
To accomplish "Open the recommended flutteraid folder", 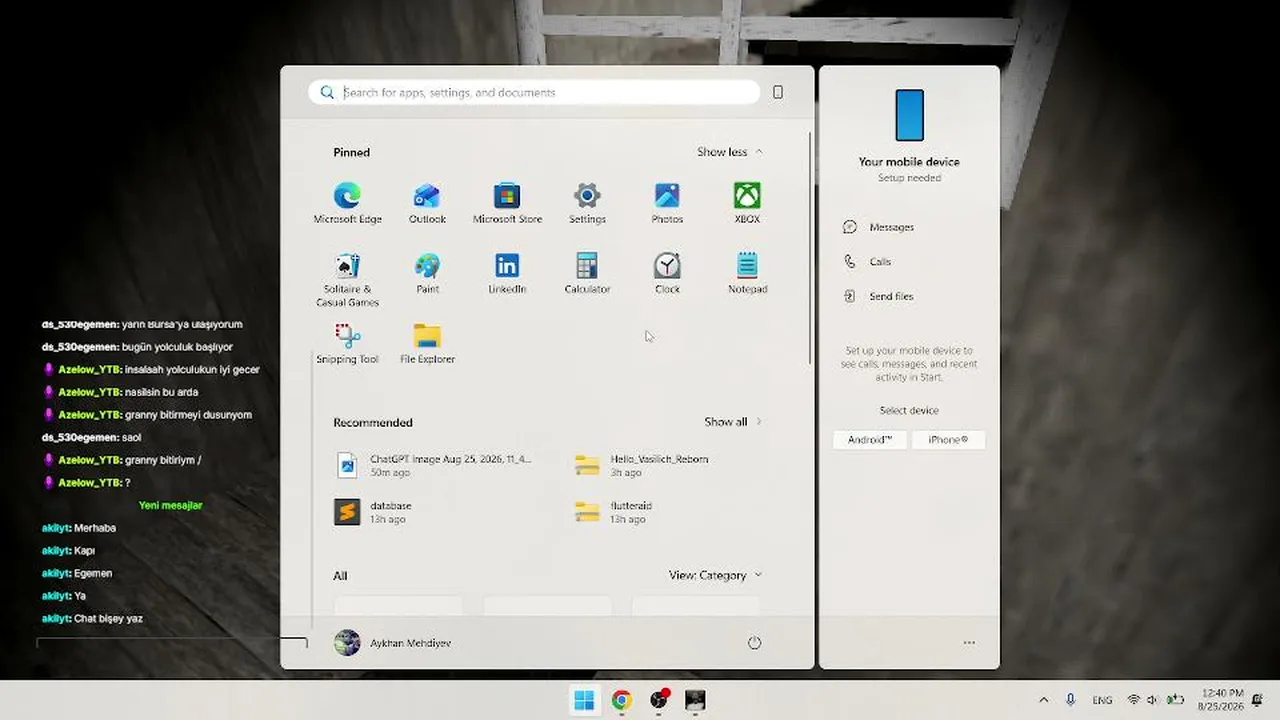I will coord(614,512).
